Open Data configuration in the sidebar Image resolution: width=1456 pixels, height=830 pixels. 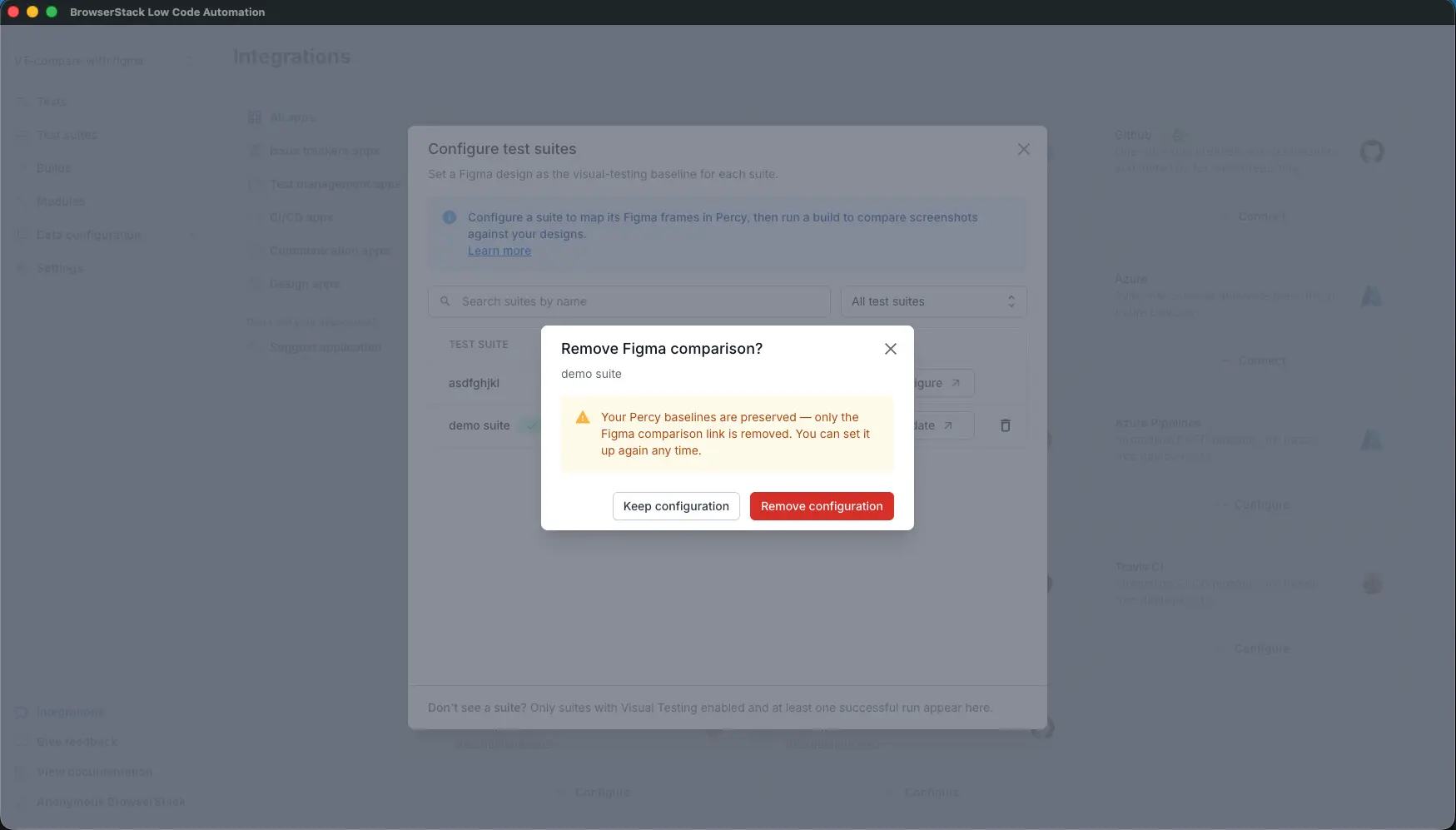click(88, 235)
